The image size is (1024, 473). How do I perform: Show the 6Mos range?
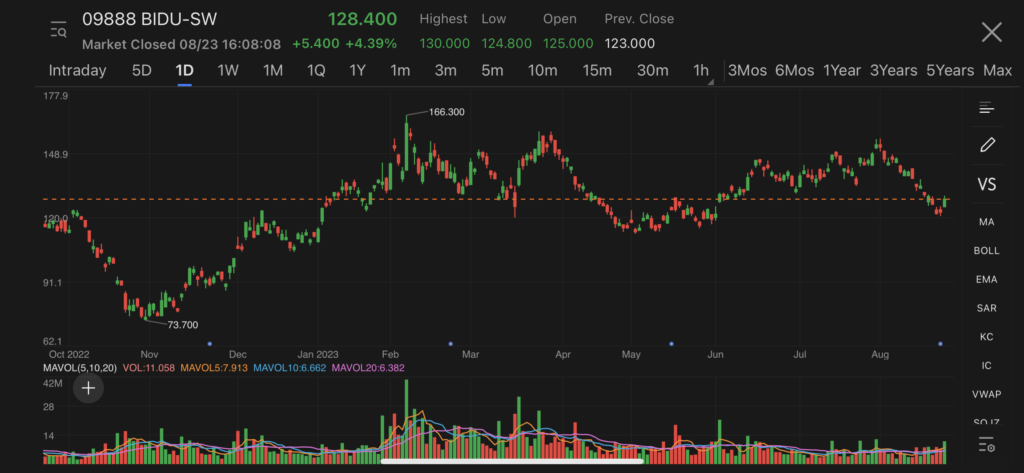point(795,71)
